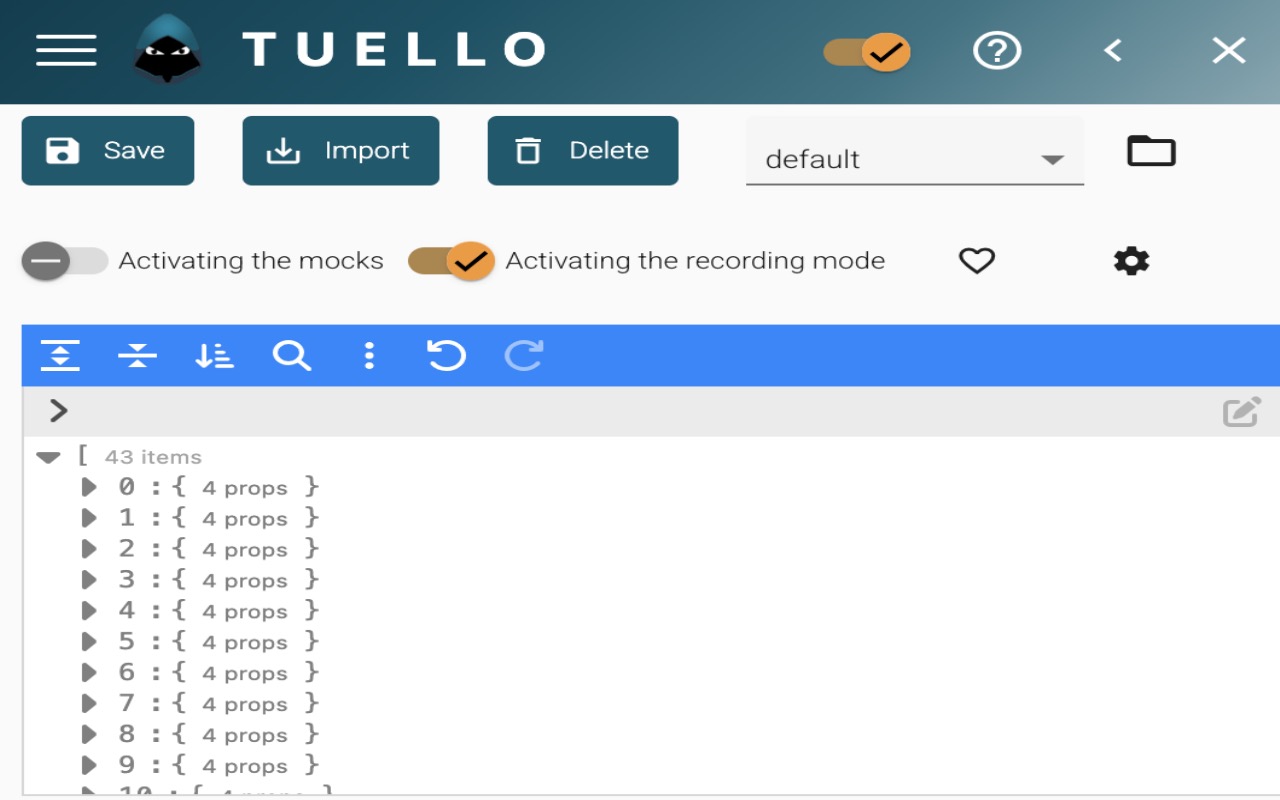This screenshot has height=800, width=1280.
Task: Open the hamburger menu in the header
Action: coord(66,50)
